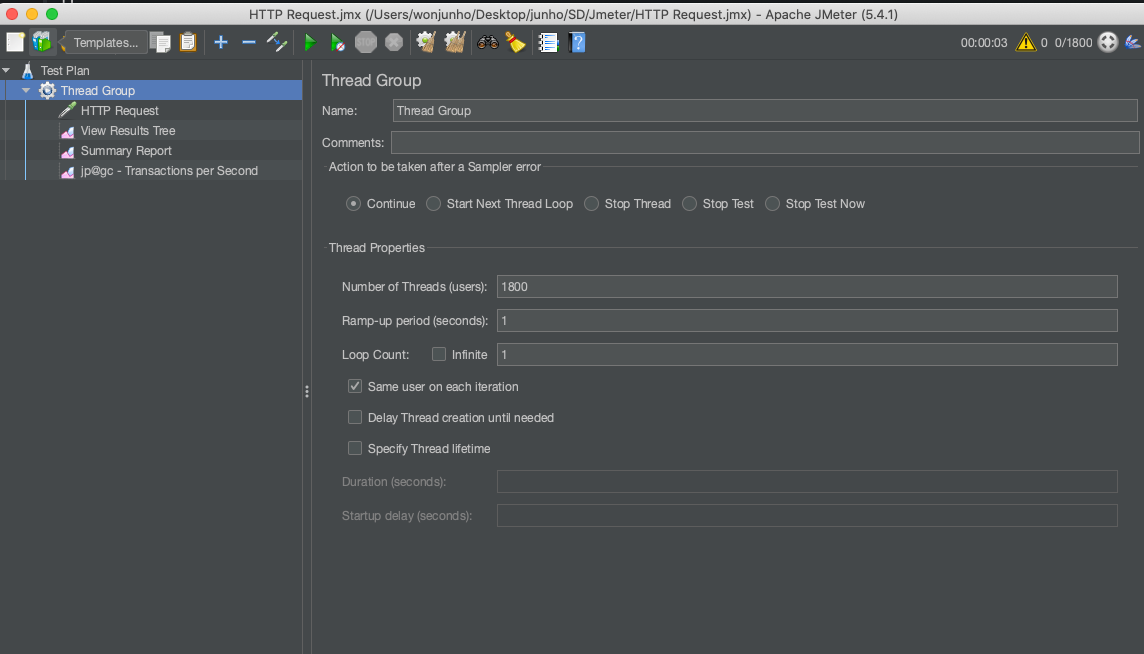Image resolution: width=1144 pixels, height=654 pixels.
Task: Click the Loop Count value field
Action: click(807, 354)
